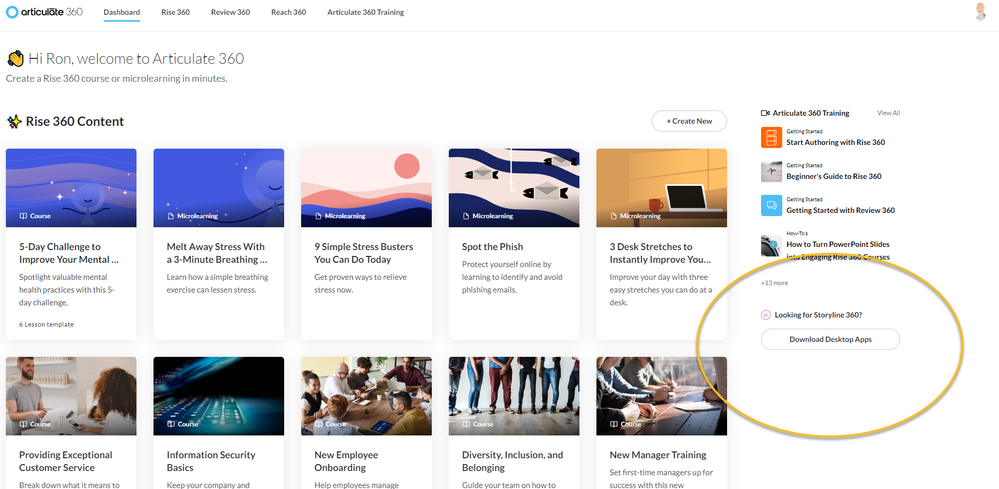Click Course badge icon on Diversity card
The width and height of the screenshot is (999, 489).
click(466, 424)
